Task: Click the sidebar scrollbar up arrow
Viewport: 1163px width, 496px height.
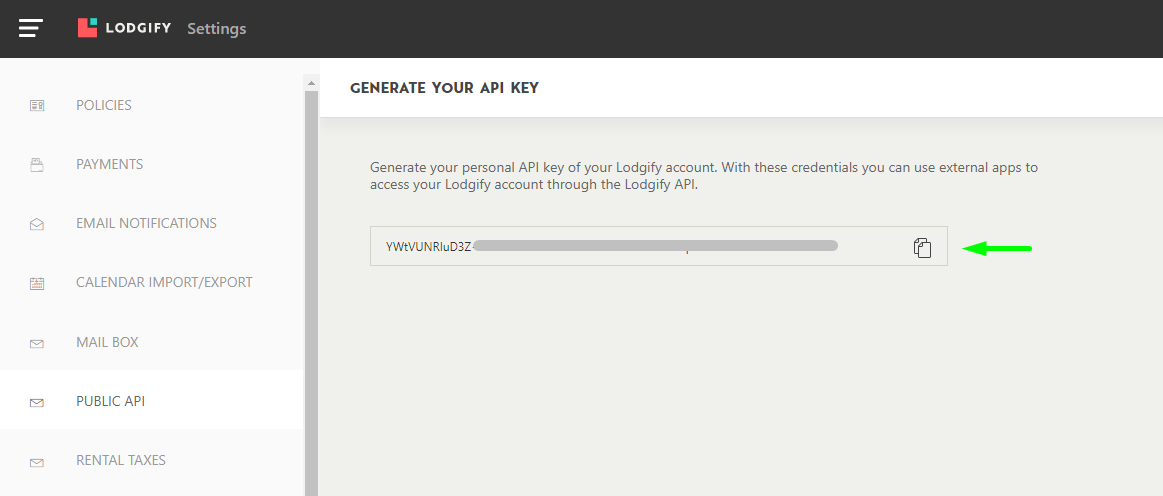Action: click(x=311, y=82)
